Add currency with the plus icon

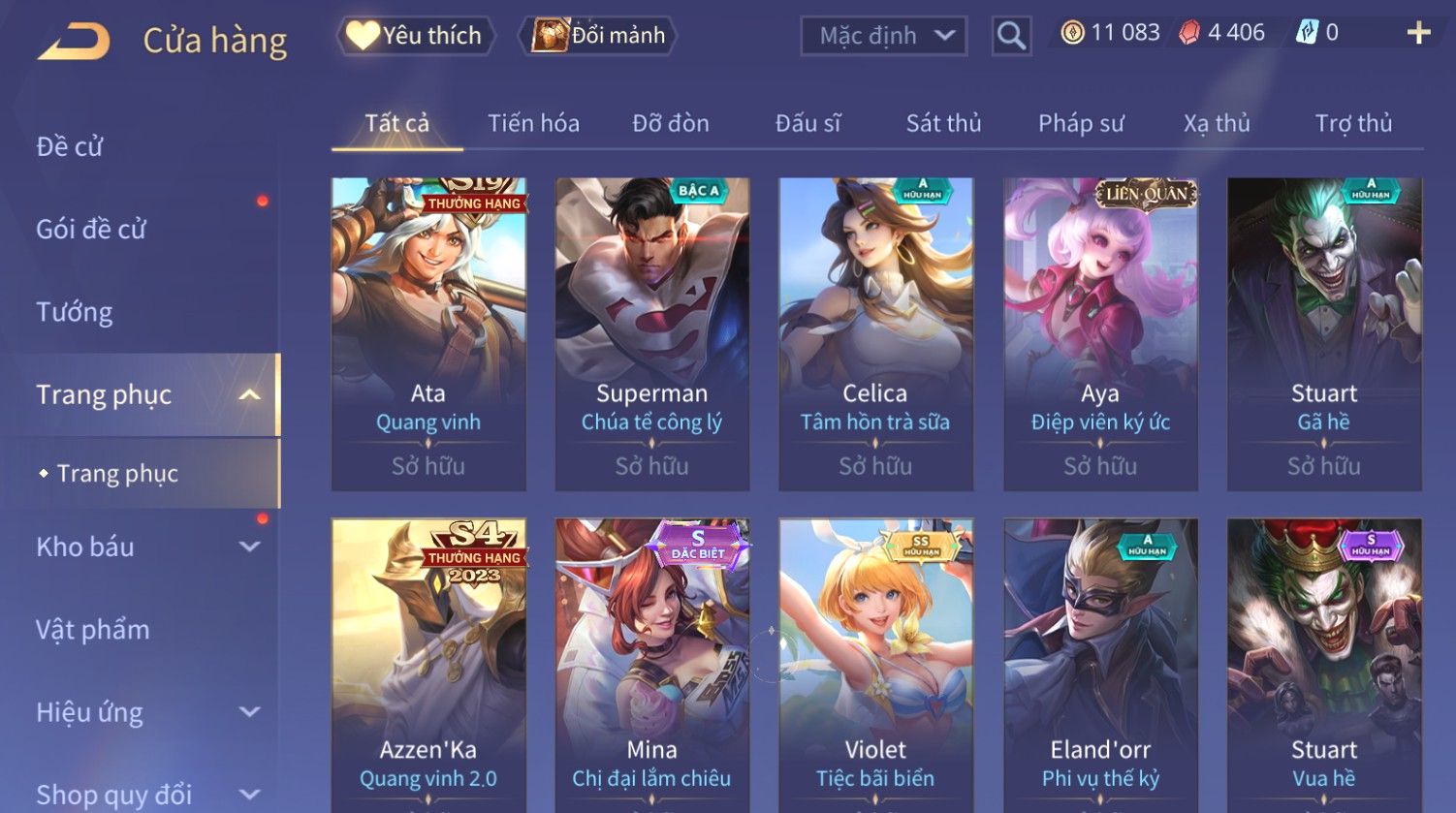[1418, 33]
